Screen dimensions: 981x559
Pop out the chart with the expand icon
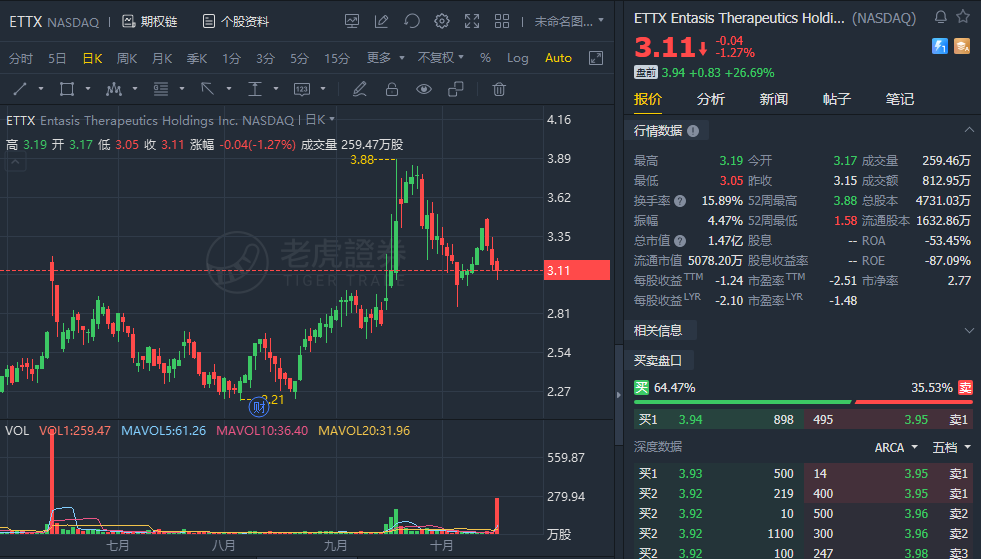tap(596, 58)
